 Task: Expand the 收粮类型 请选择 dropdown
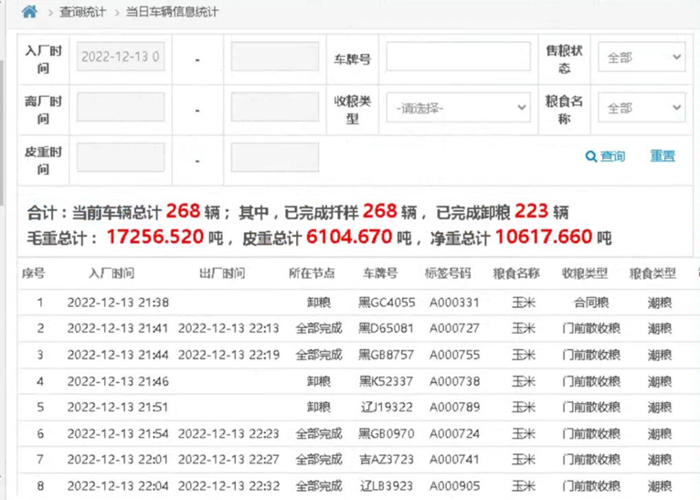[x=458, y=108]
